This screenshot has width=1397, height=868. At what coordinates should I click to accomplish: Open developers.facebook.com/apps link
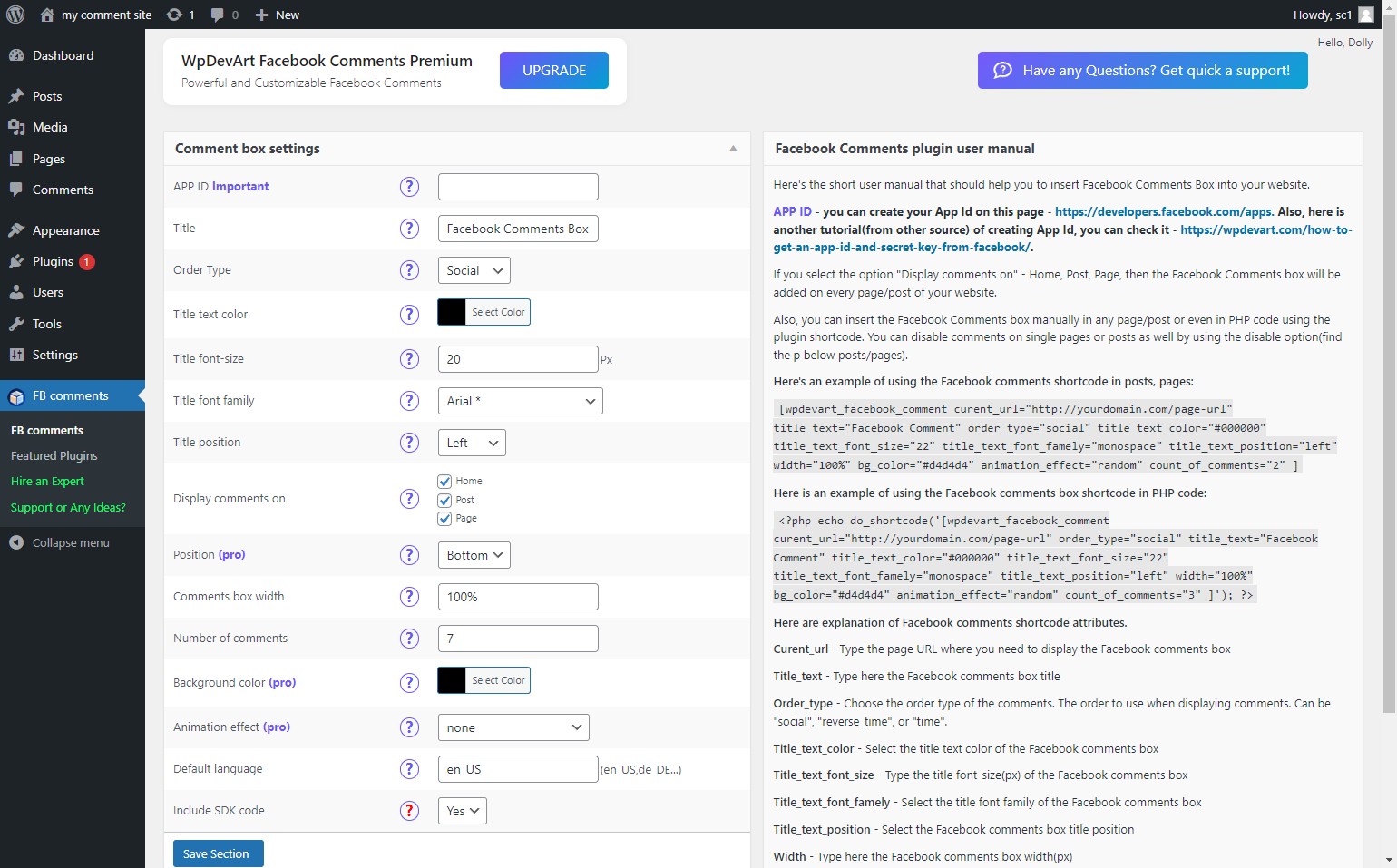click(x=1164, y=211)
